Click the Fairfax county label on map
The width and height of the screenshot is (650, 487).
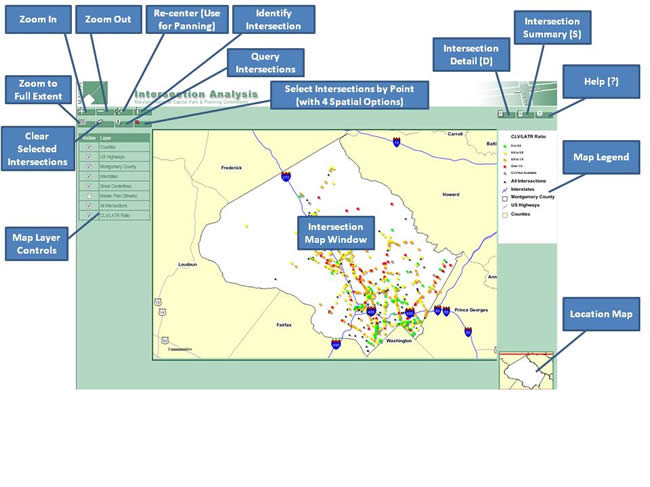click(284, 325)
